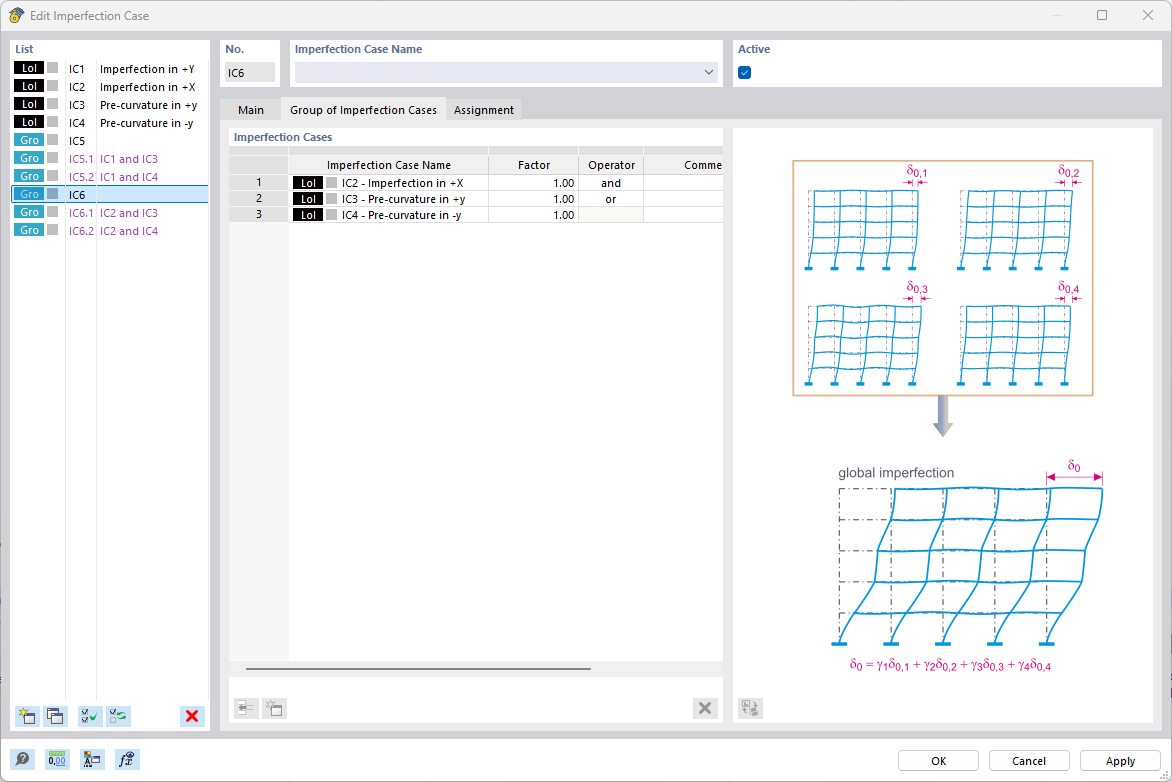Screen dimensions: 1172x782
Task: Switch to the Assignment tab
Action: (484, 110)
